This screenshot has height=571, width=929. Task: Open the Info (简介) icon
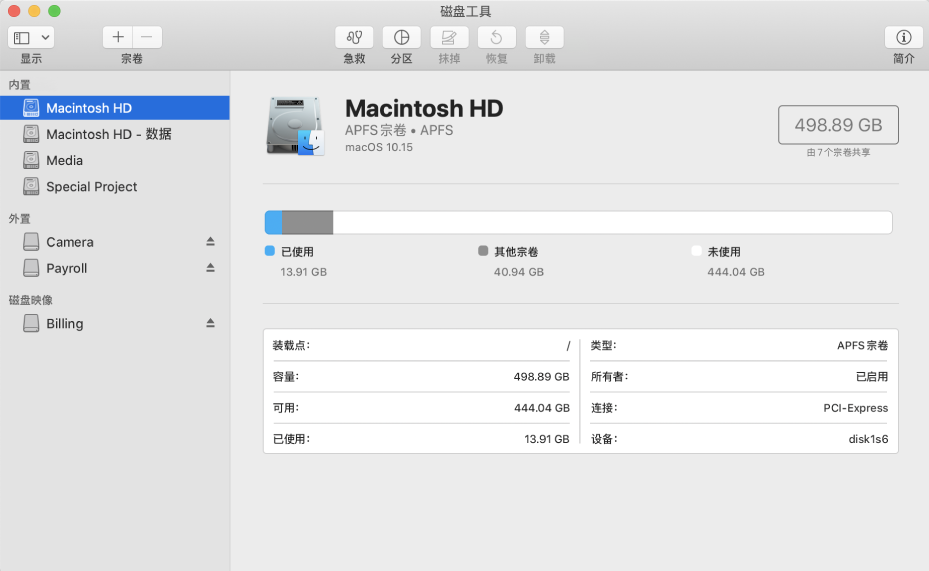click(x=904, y=37)
